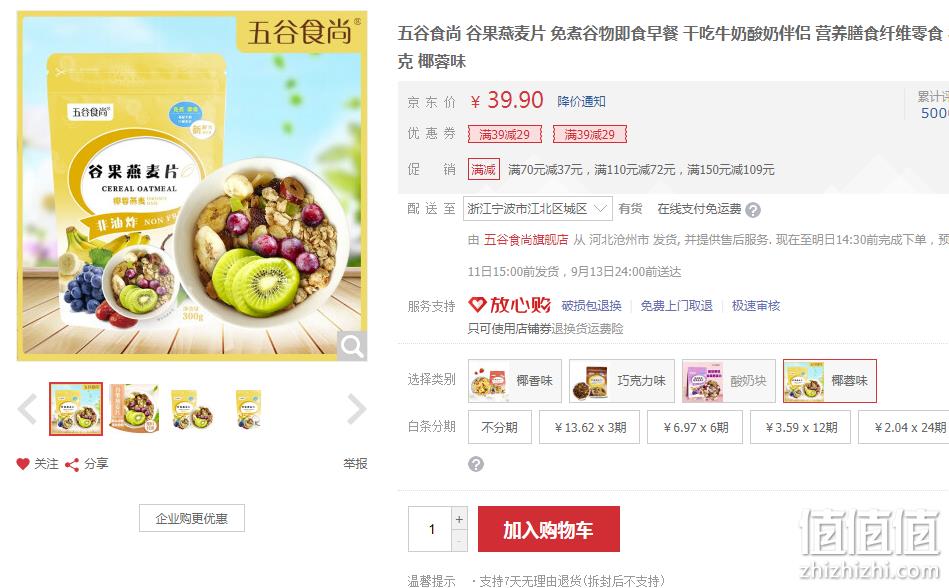949x588 pixels.
Task: Choose the 不分期 installment option
Action: 499,427
